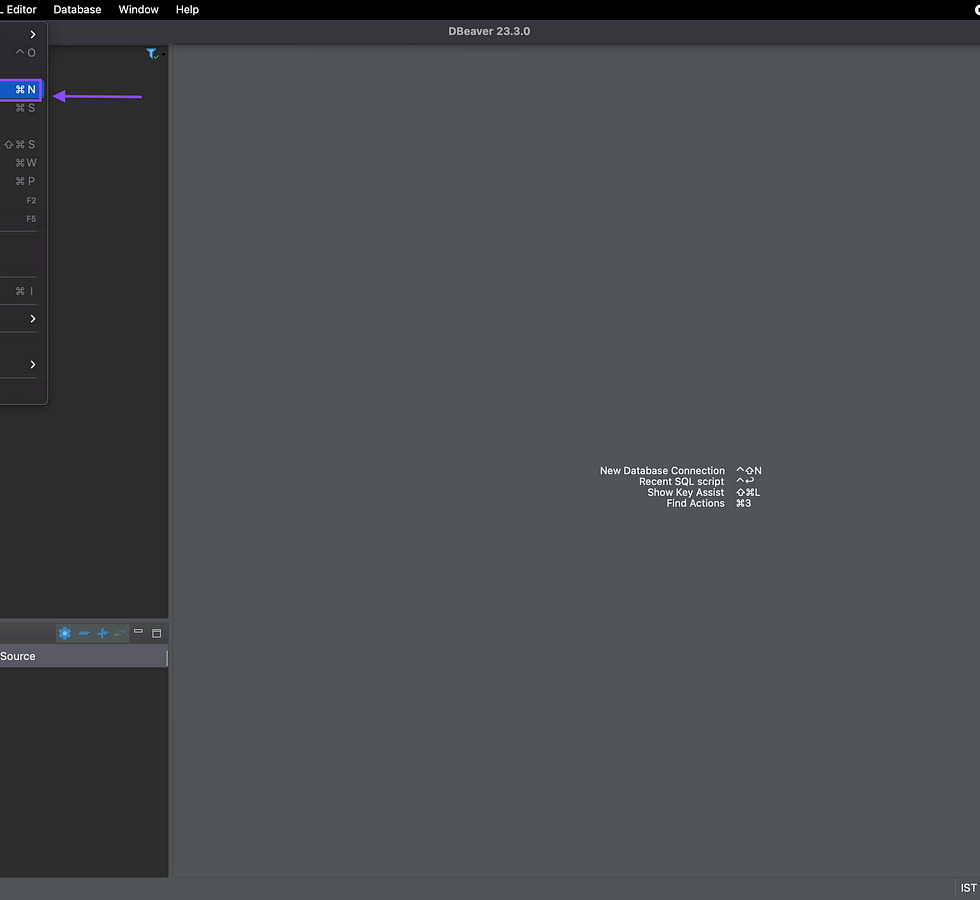Click the Recent SQL script hint
980x900 pixels.
click(x=681, y=482)
